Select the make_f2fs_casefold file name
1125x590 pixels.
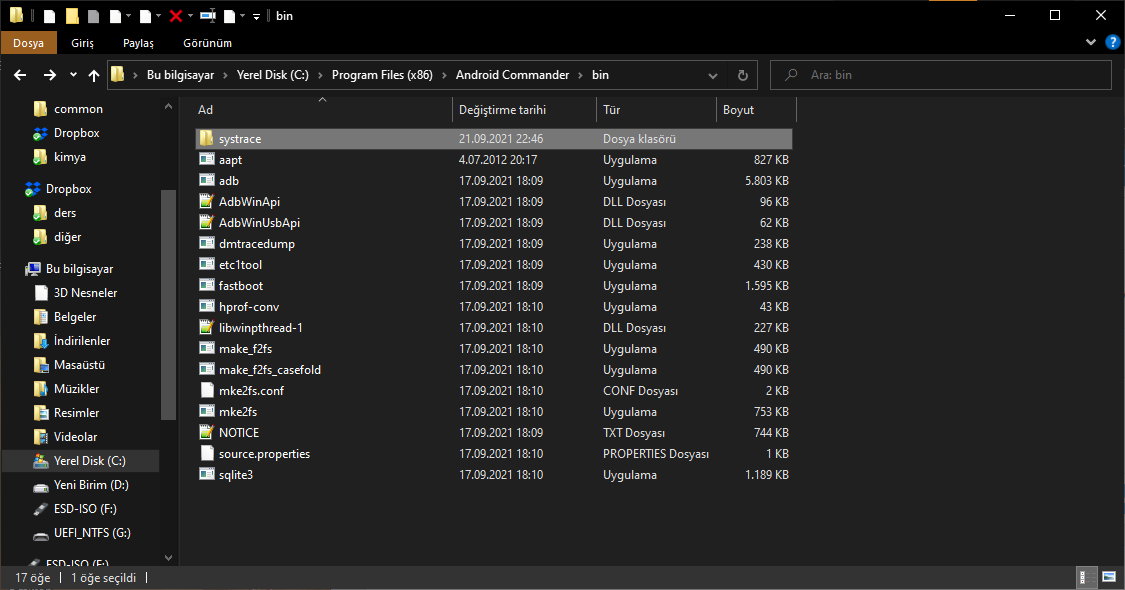(x=270, y=370)
